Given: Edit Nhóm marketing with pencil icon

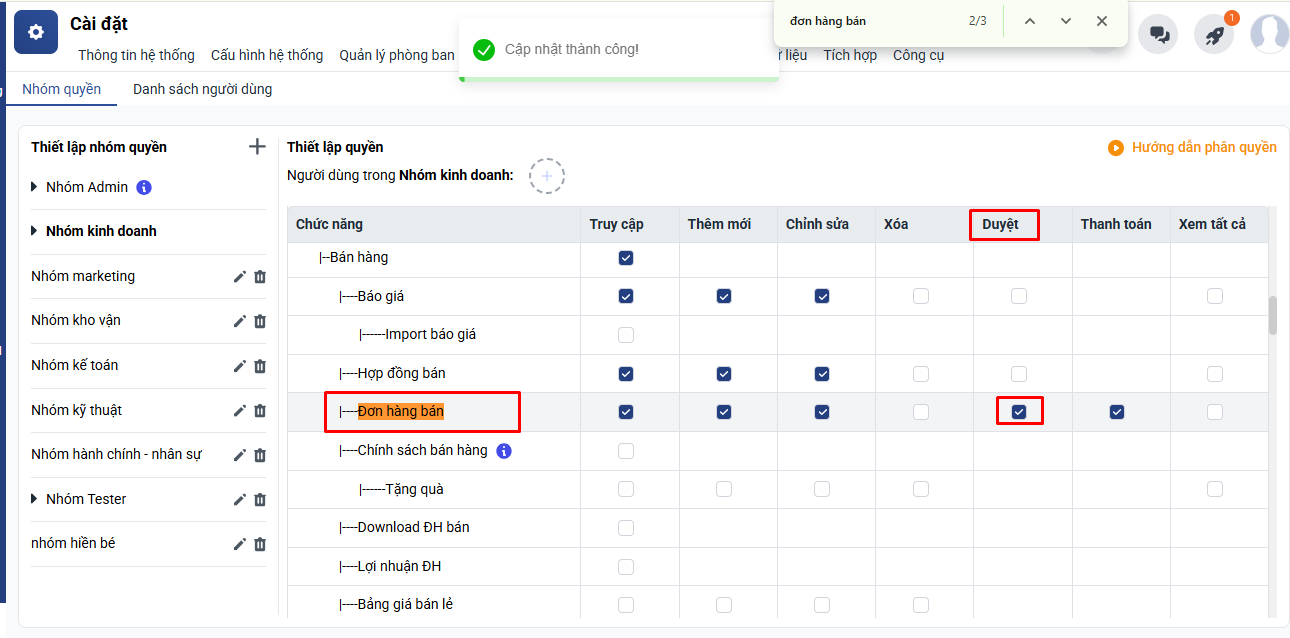Looking at the screenshot, I should [239, 277].
